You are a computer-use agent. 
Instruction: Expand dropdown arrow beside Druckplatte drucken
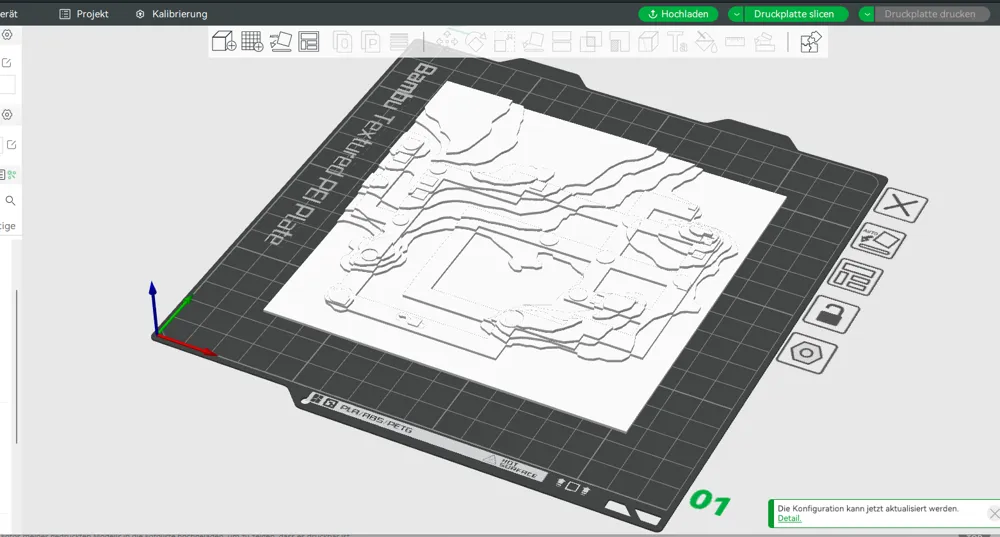click(867, 14)
